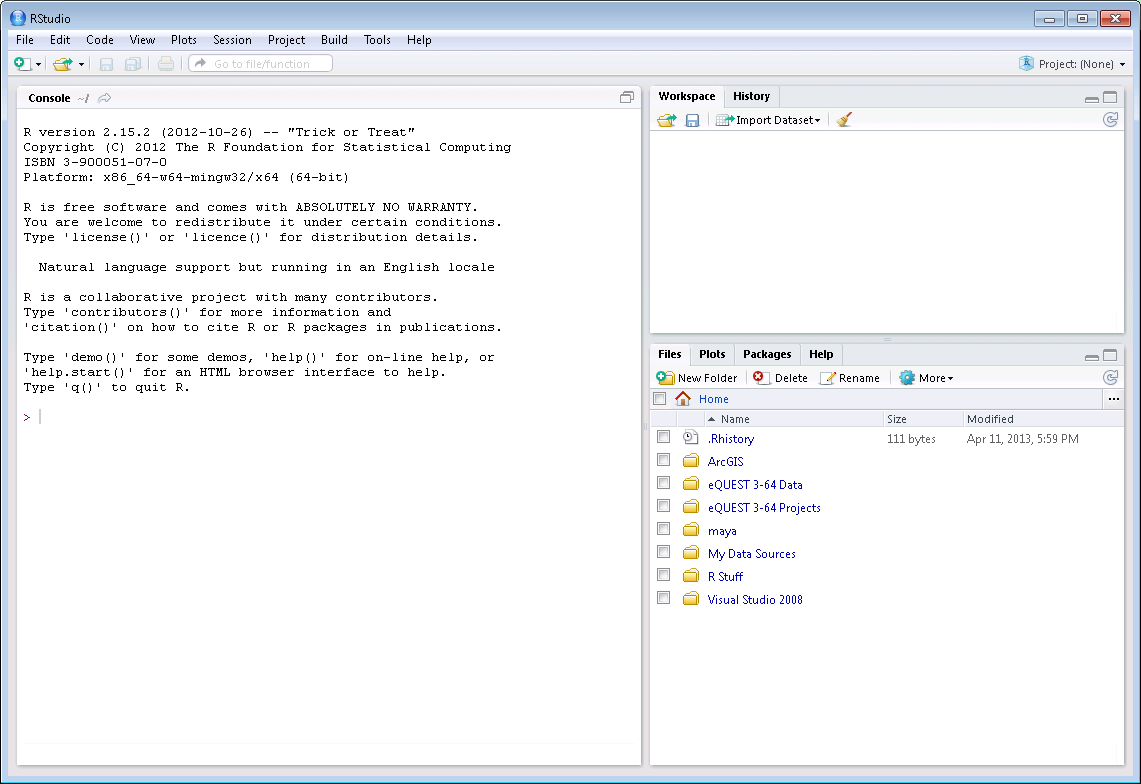Viewport: 1141px width, 784px height.
Task: Check the .Rhistory file checkbox
Action: click(x=663, y=437)
